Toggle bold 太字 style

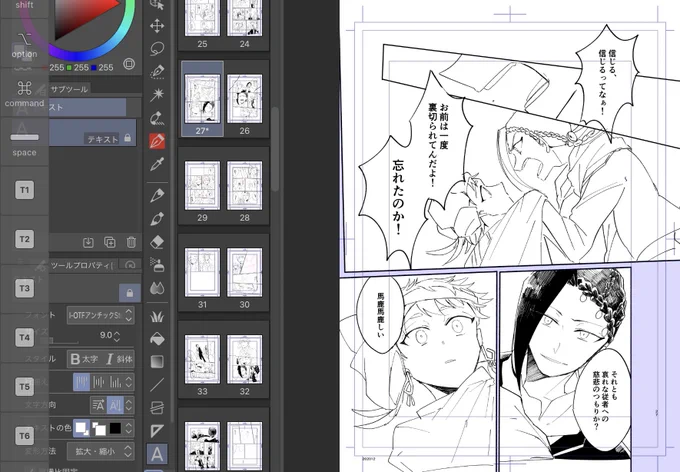(x=85, y=359)
